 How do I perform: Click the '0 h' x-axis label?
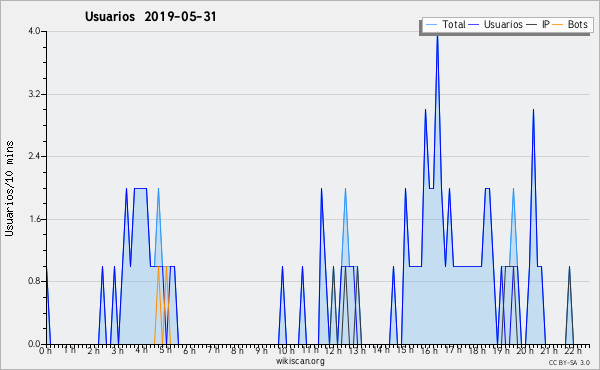tap(46, 350)
